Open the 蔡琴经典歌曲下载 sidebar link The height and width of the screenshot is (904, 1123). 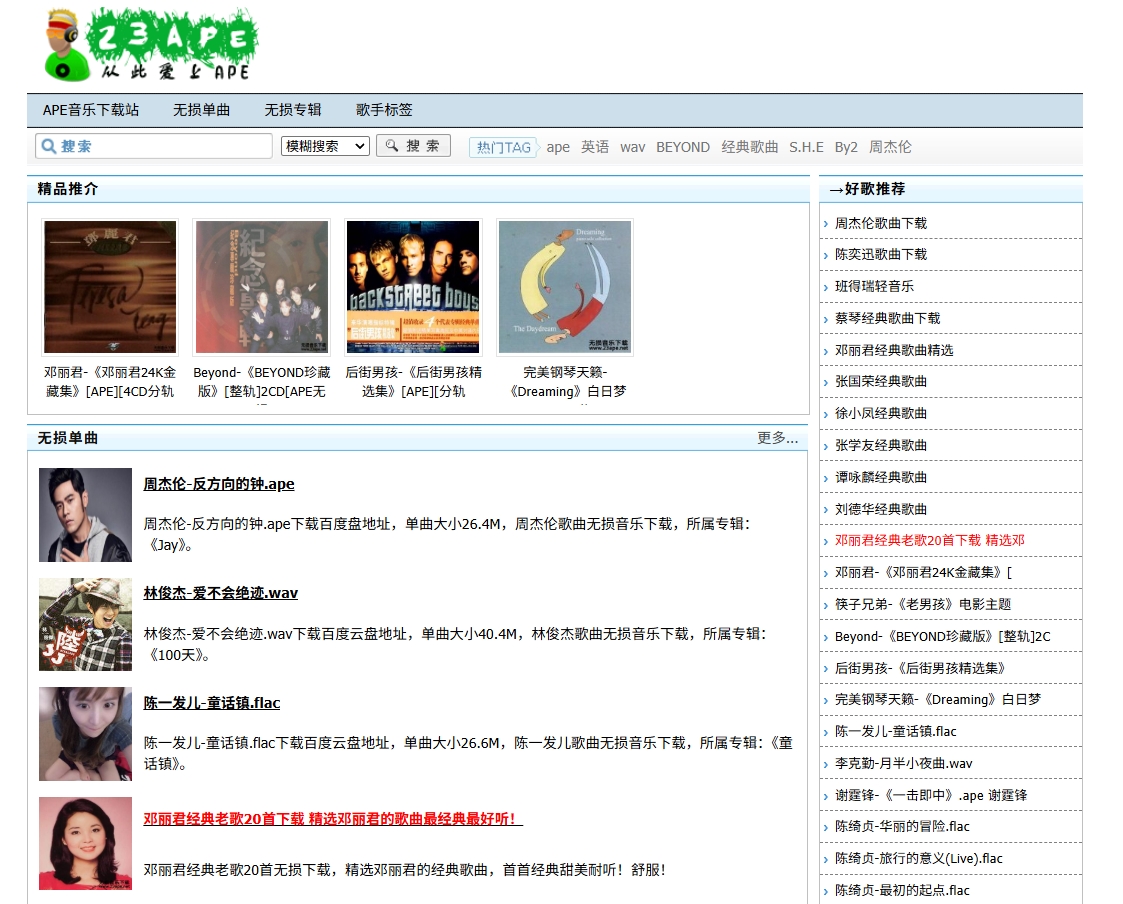click(890, 318)
